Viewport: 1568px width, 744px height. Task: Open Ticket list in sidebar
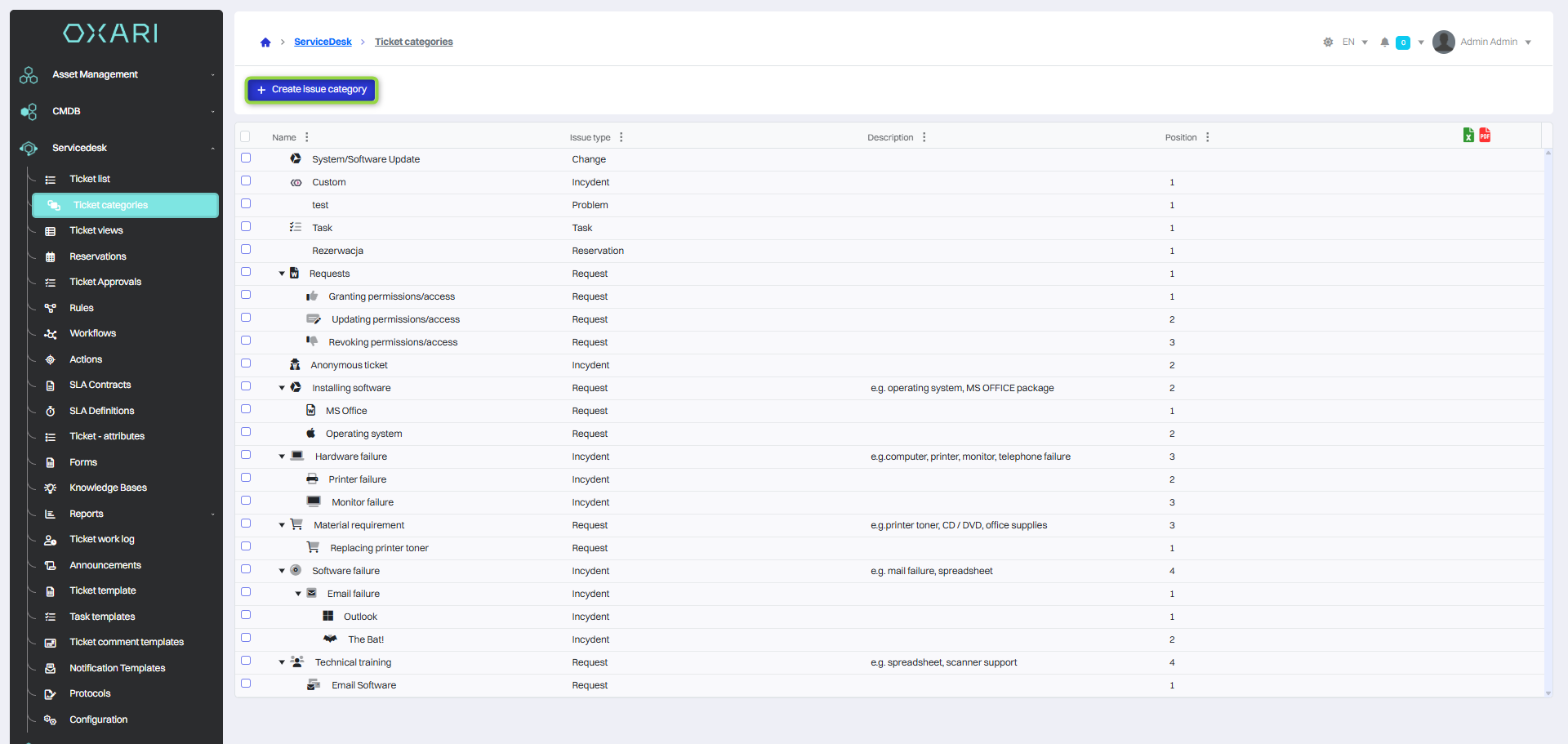click(90, 179)
